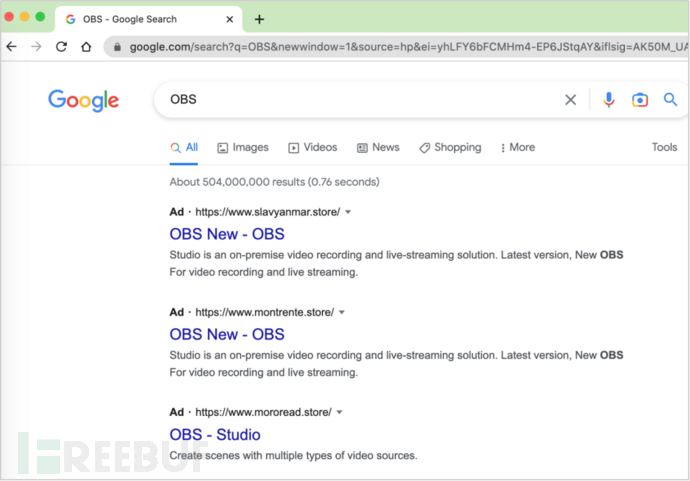The height and width of the screenshot is (481, 690).
Task: Switch to the Shopping tab
Action: coord(450,147)
